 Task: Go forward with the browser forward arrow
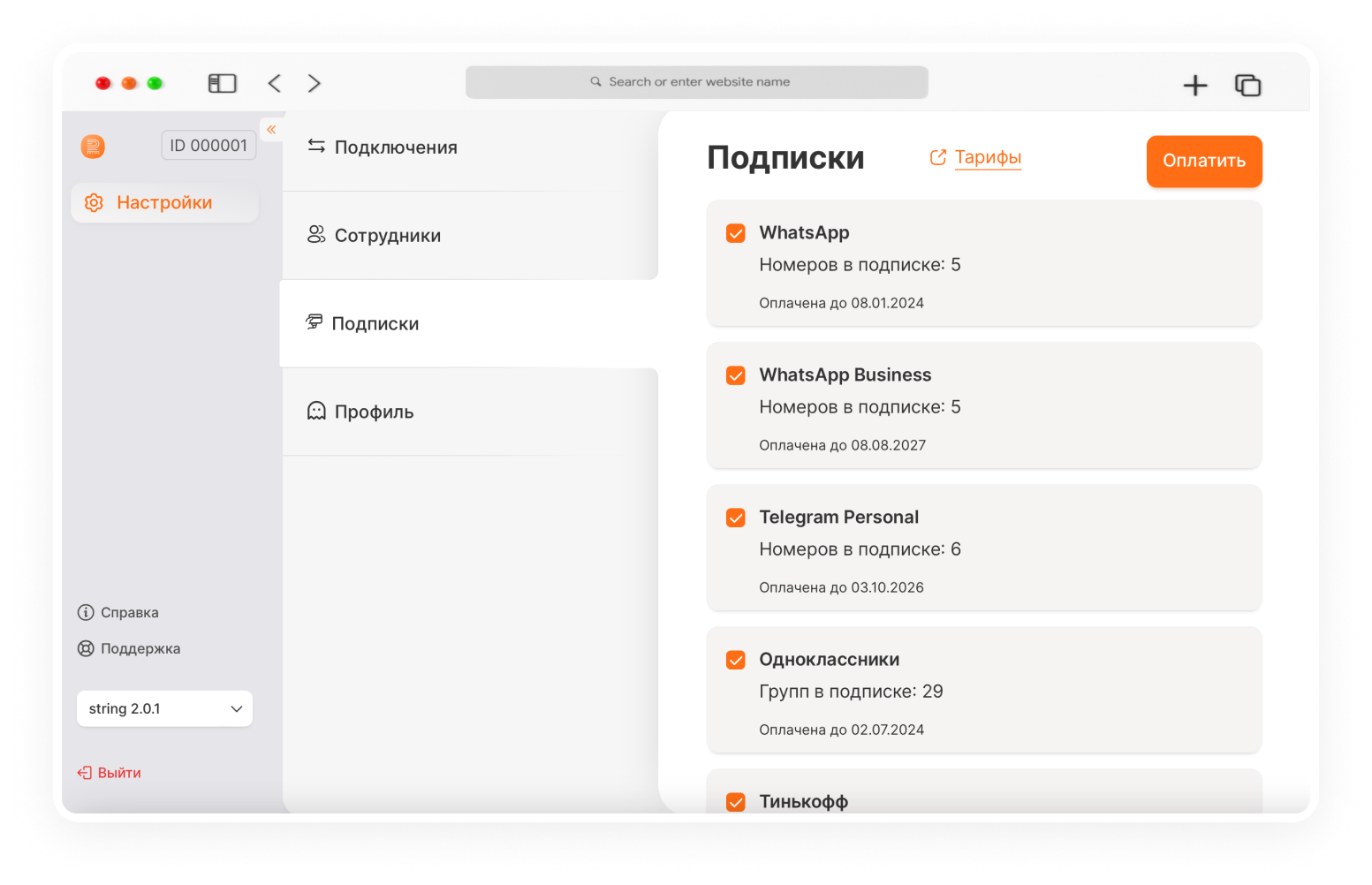coord(314,83)
